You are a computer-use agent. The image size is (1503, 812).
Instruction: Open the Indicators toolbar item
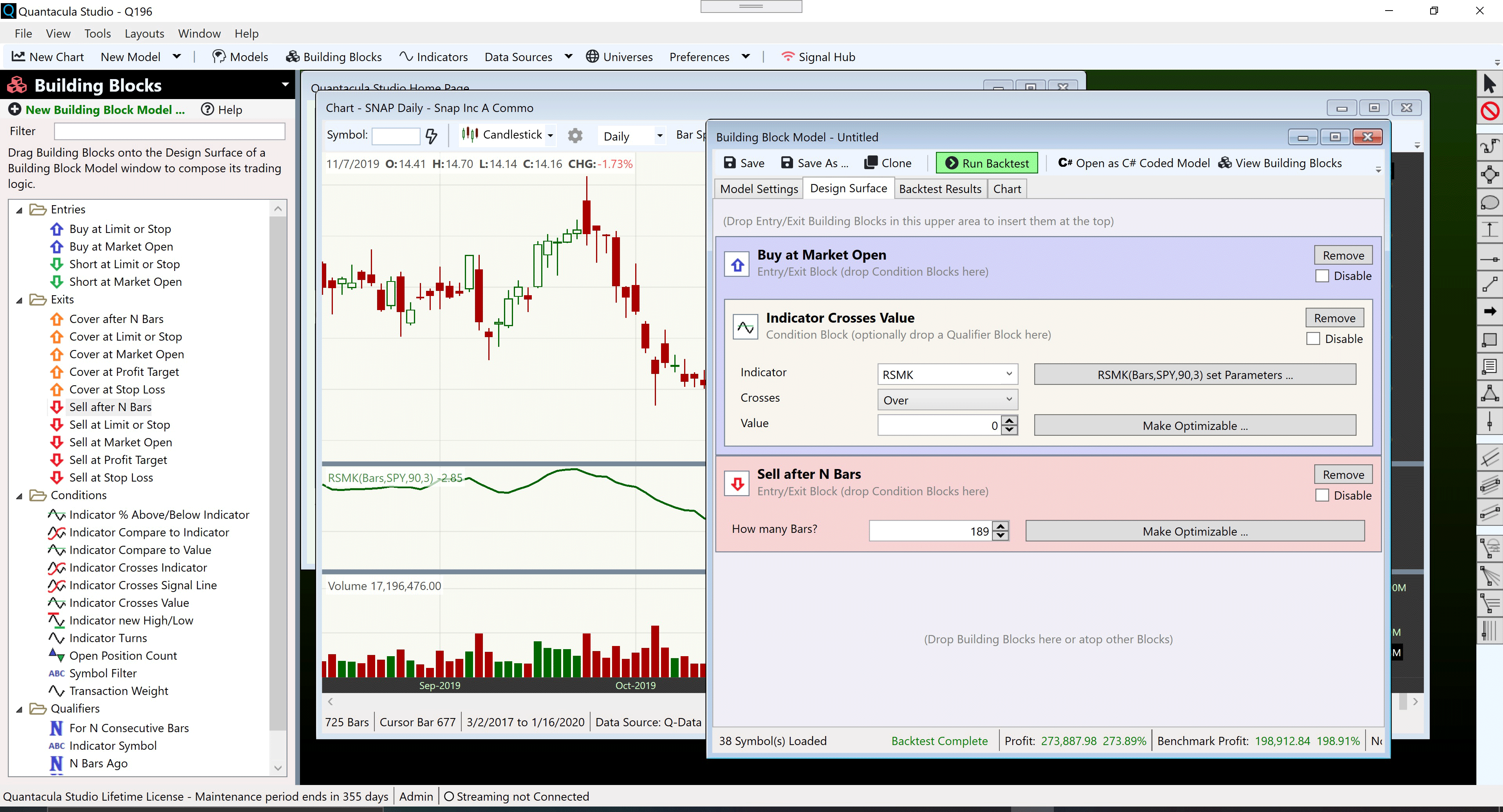pyautogui.click(x=434, y=57)
